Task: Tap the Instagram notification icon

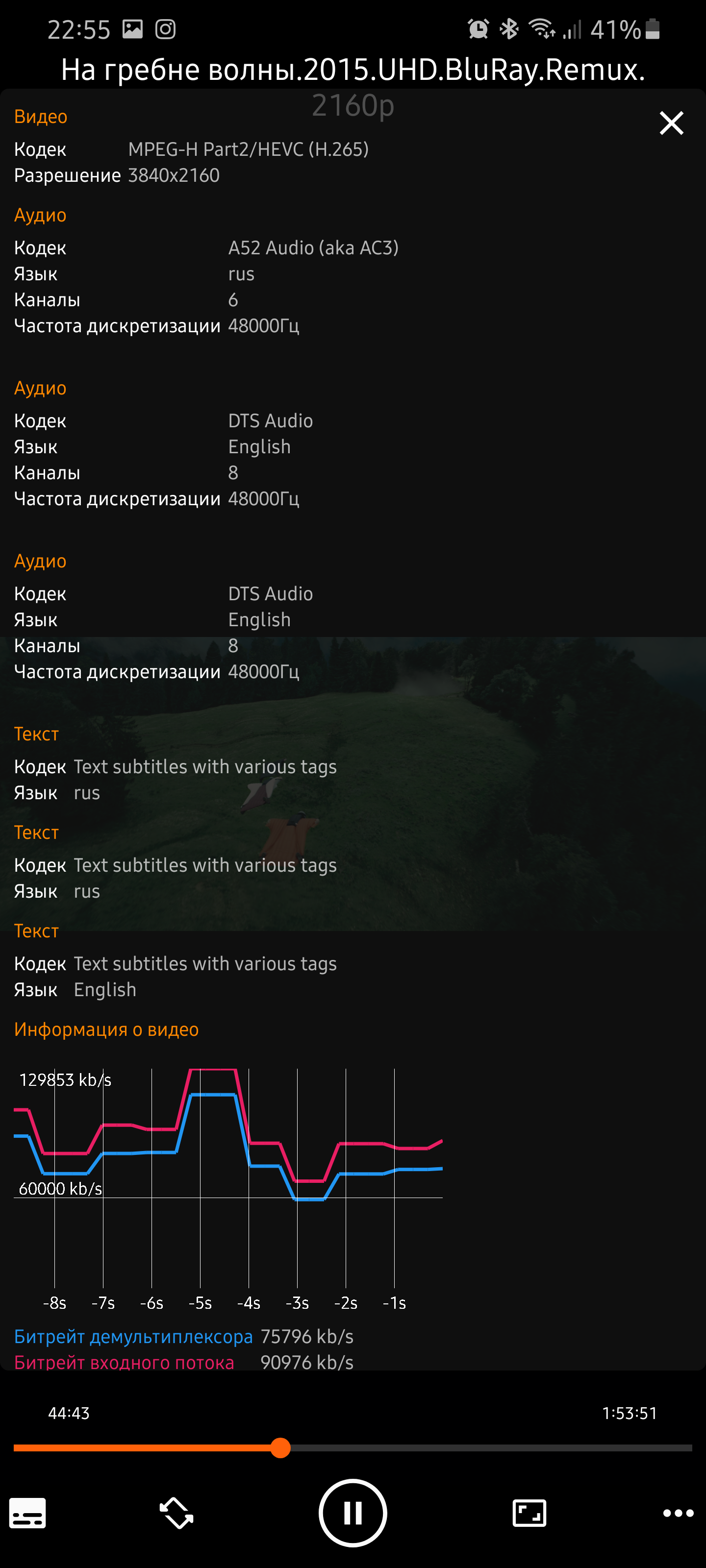Action: 165,29
